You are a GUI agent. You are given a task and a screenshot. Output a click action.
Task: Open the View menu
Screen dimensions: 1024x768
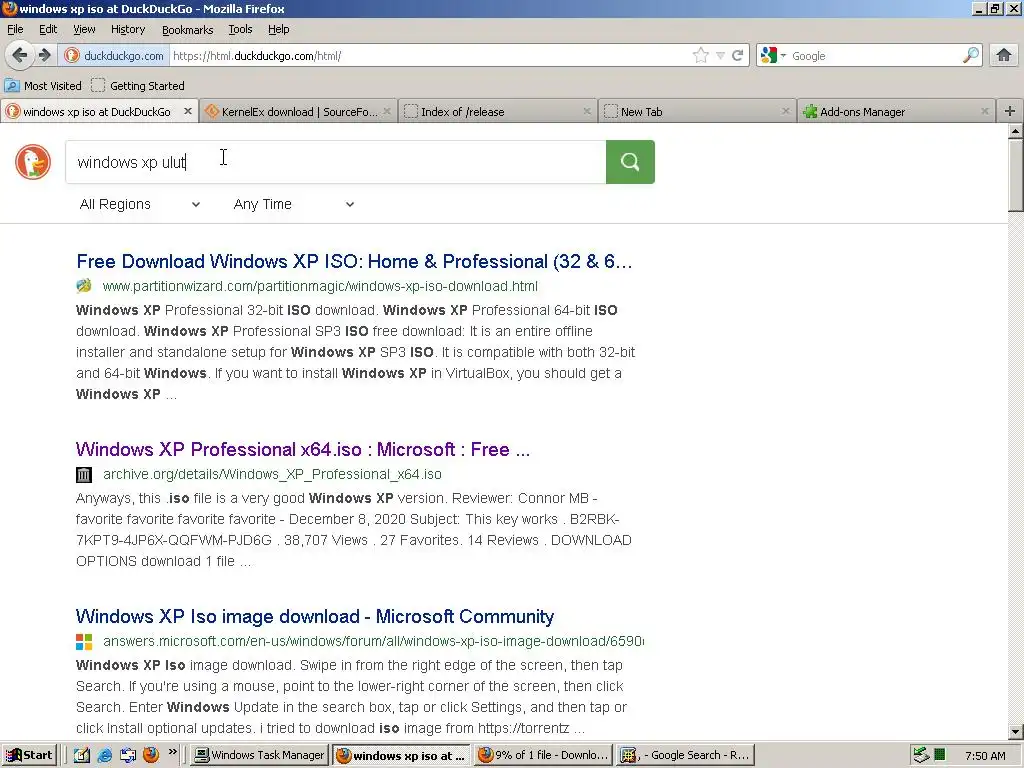[84, 29]
